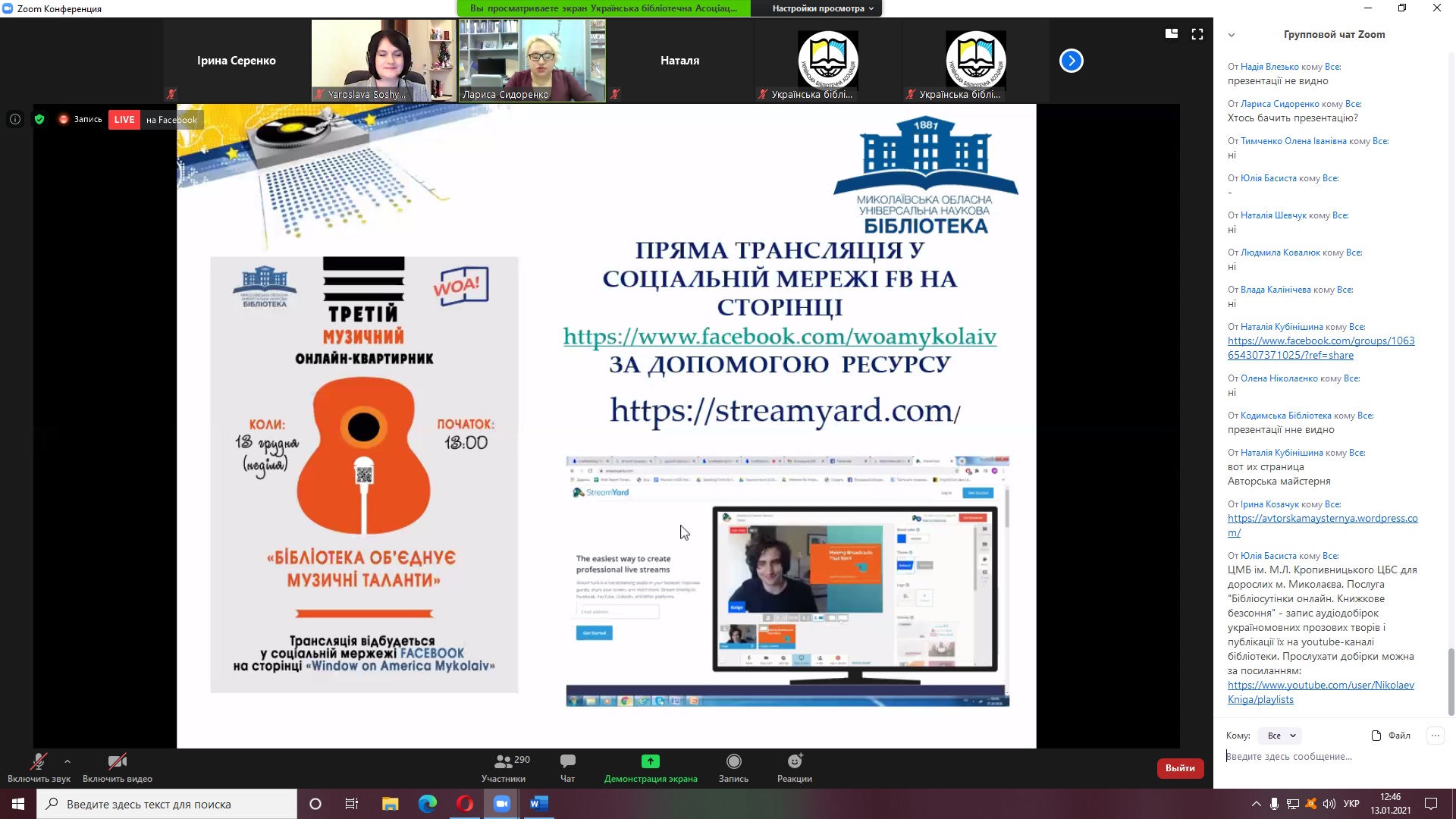This screenshot has height=819, width=1456.
Task: Collapse the Групповой чат Zoom chevron
Action: (x=1232, y=35)
